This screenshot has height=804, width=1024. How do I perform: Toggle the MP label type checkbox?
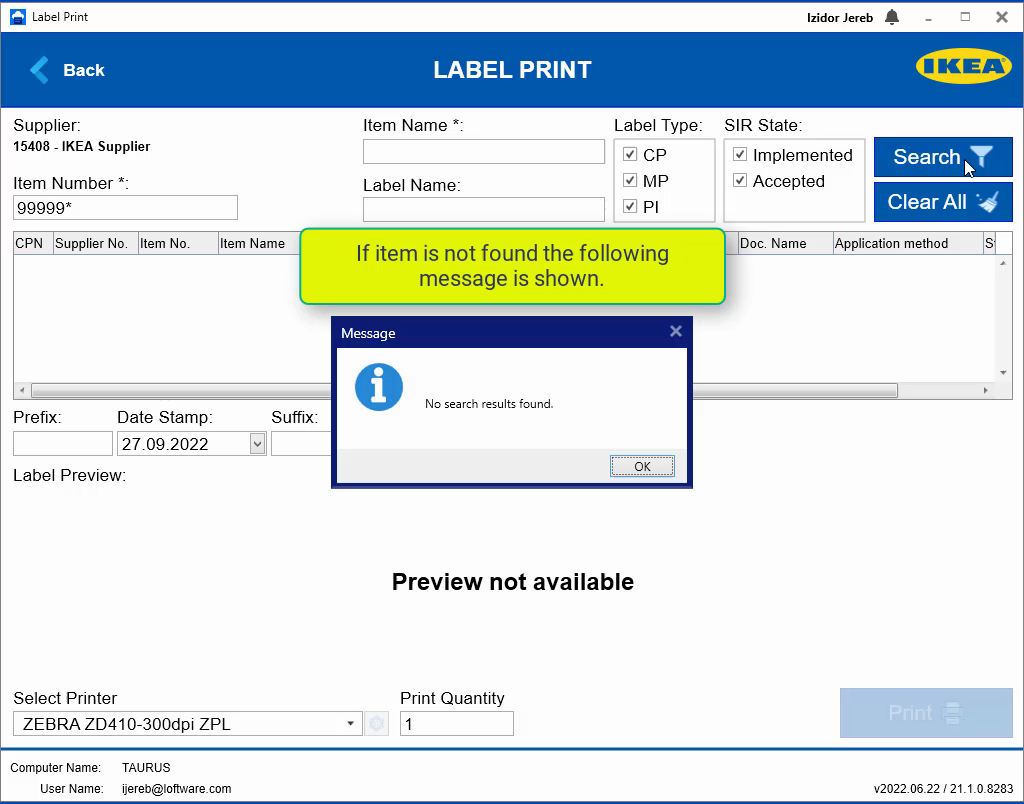[630, 180]
